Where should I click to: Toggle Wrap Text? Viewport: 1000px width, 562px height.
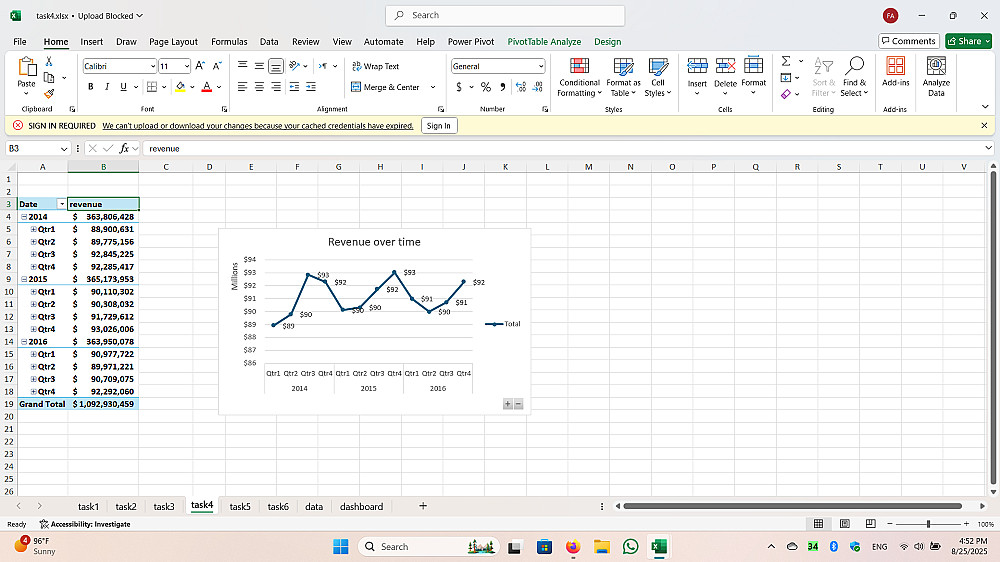pyautogui.click(x=376, y=66)
